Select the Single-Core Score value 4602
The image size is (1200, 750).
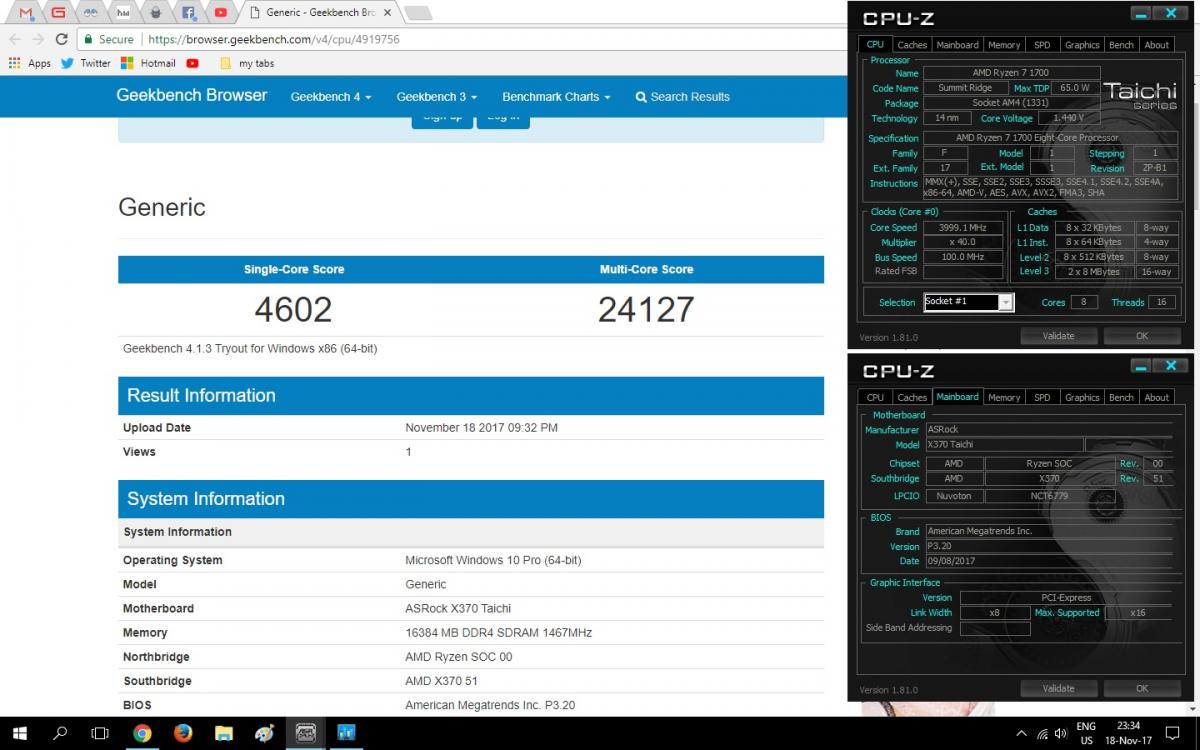pyautogui.click(x=293, y=309)
